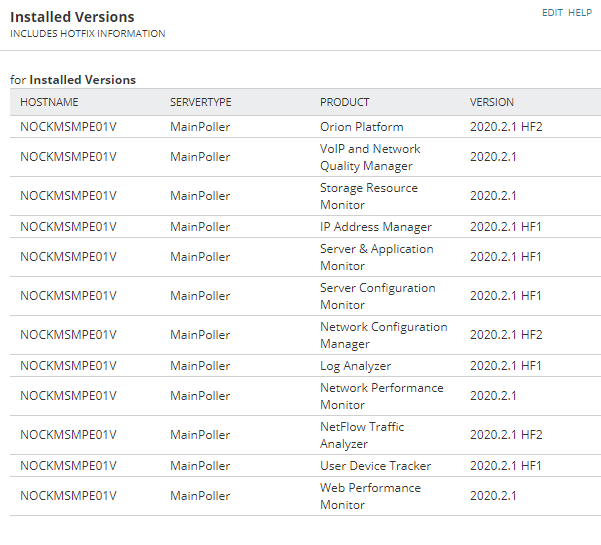
Task: Select the SERVERTYPE column header
Action: 200,102
